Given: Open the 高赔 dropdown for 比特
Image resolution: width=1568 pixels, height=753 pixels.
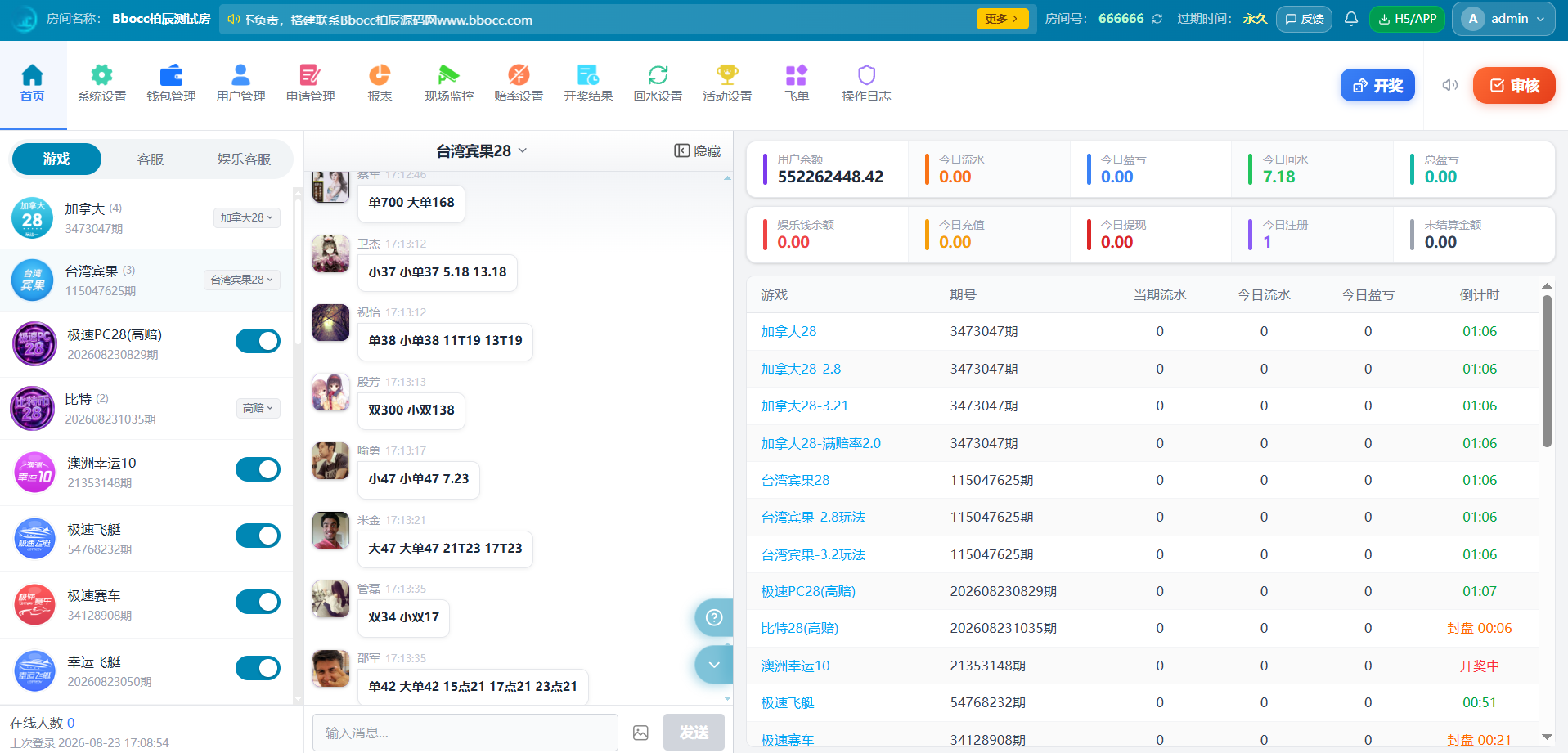Looking at the screenshot, I should point(258,408).
